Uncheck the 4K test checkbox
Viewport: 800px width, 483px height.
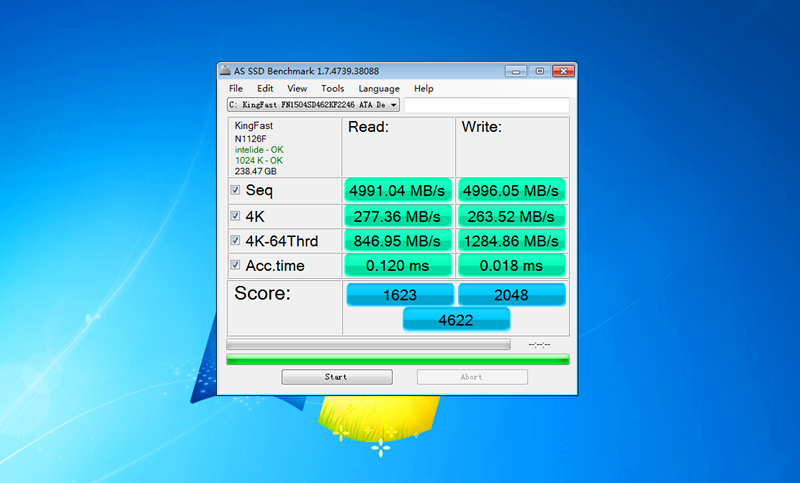tap(235, 216)
